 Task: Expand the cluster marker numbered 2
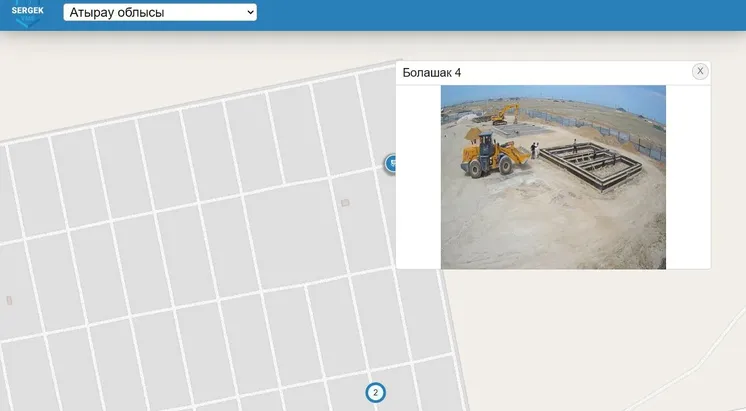(375, 392)
